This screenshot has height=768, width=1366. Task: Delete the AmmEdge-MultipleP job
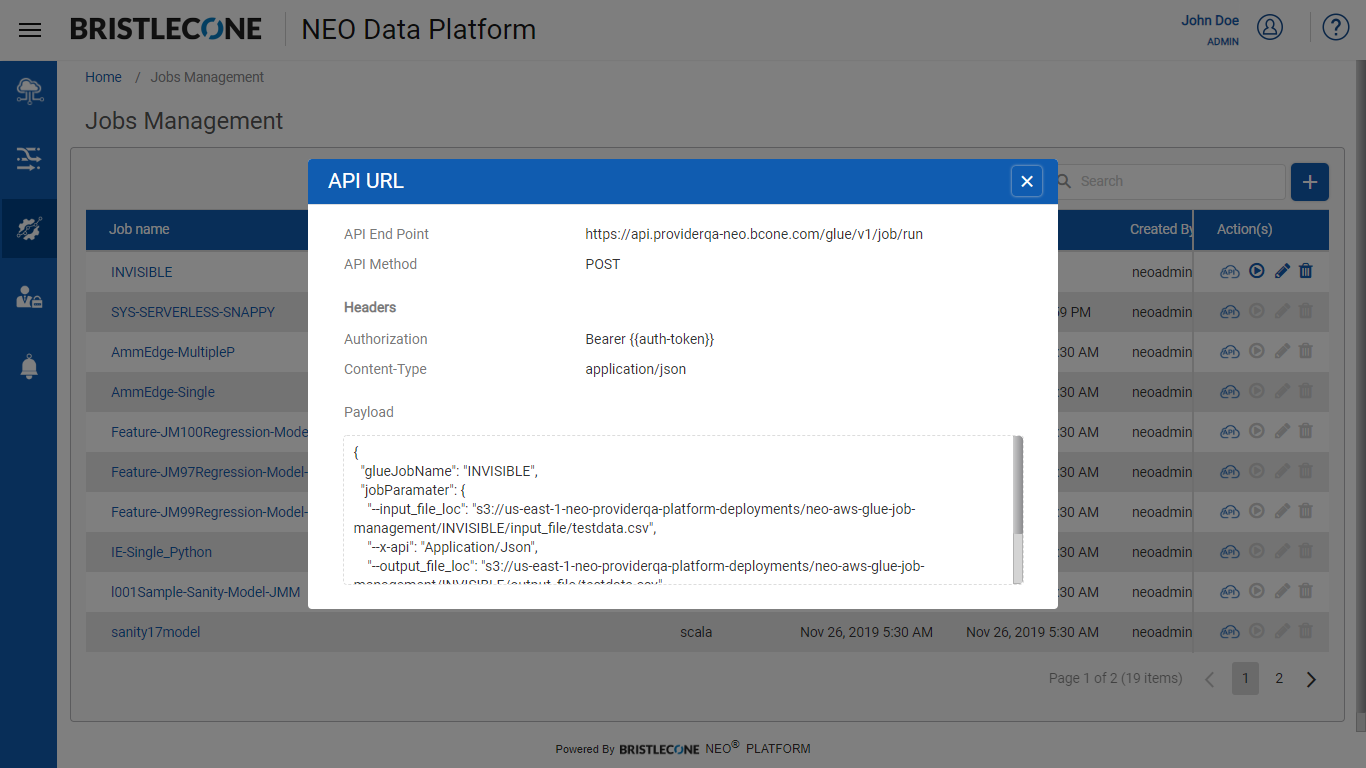coord(1305,351)
